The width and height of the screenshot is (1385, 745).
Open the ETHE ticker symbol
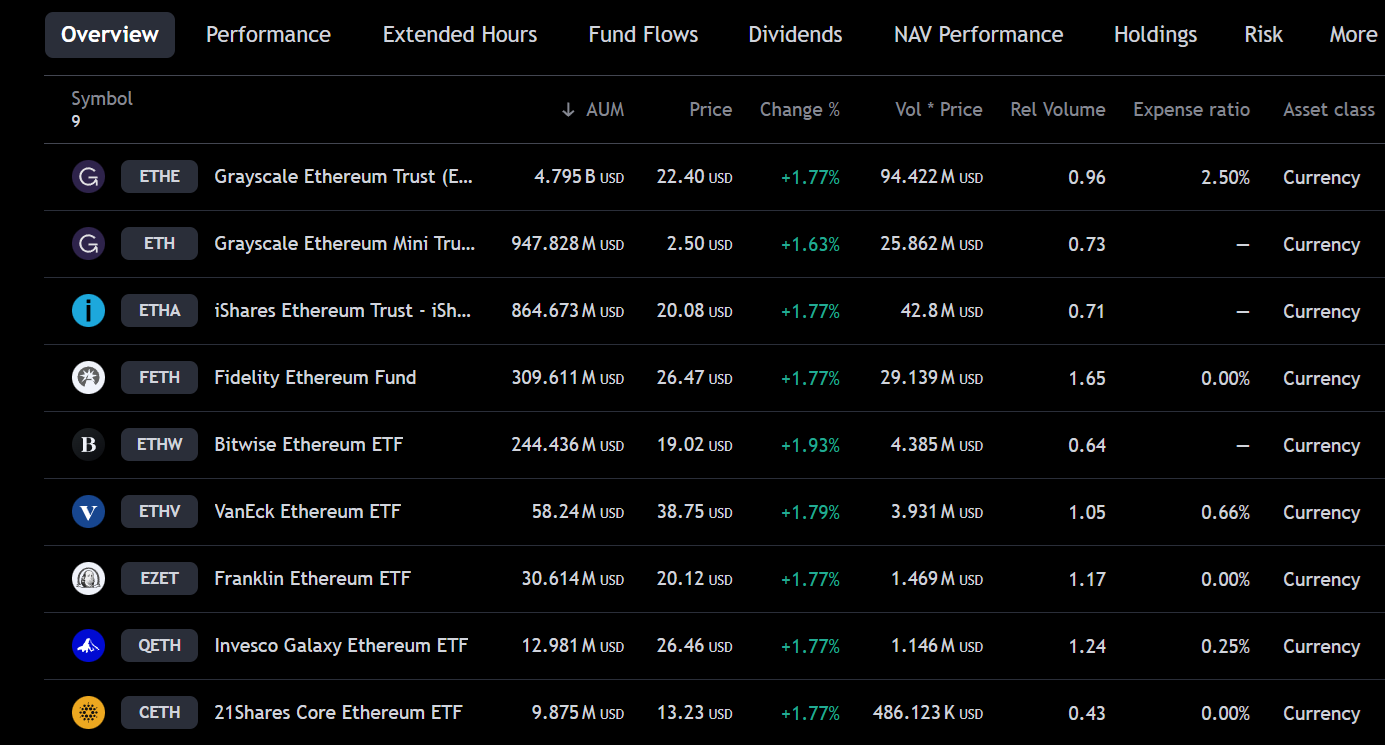click(160, 177)
